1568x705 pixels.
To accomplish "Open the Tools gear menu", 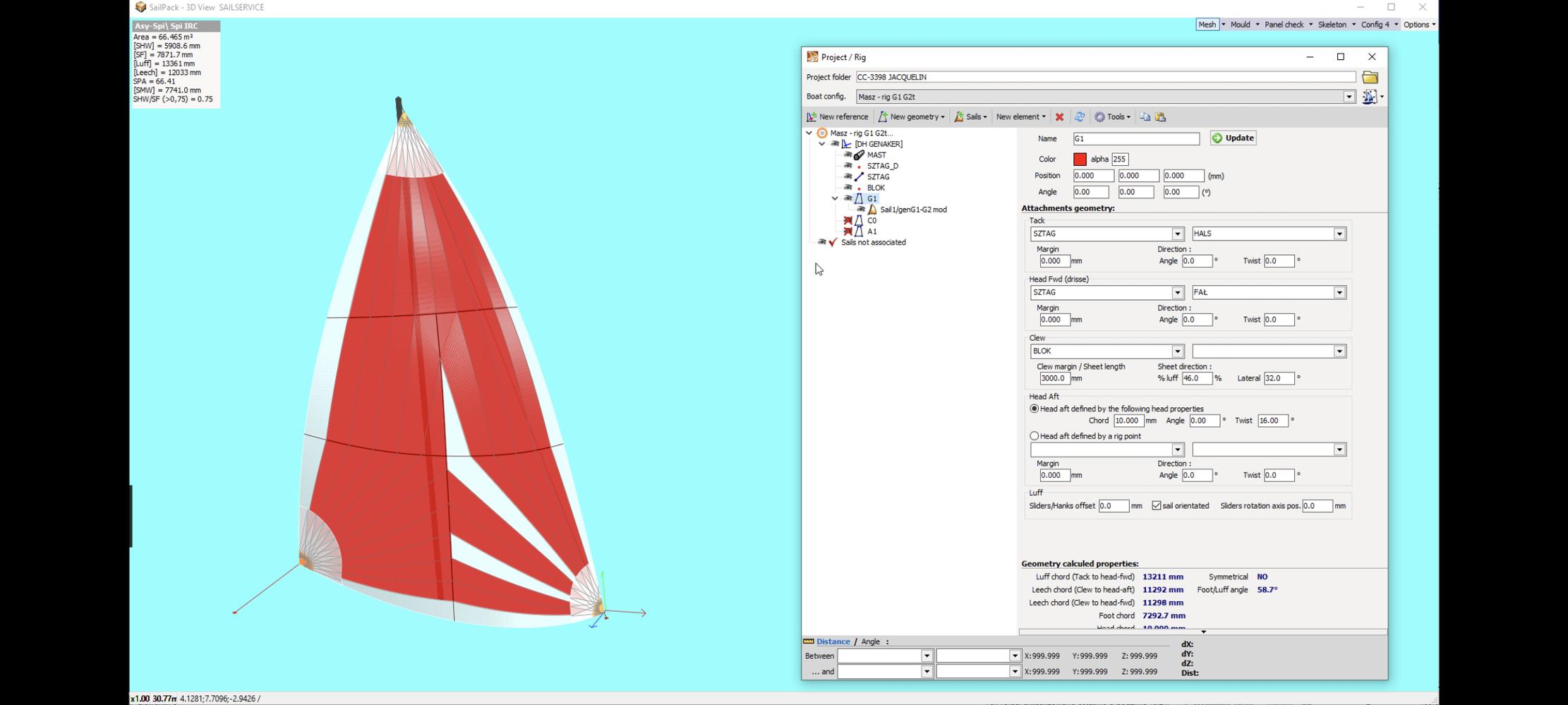I will pos(1112,117).
